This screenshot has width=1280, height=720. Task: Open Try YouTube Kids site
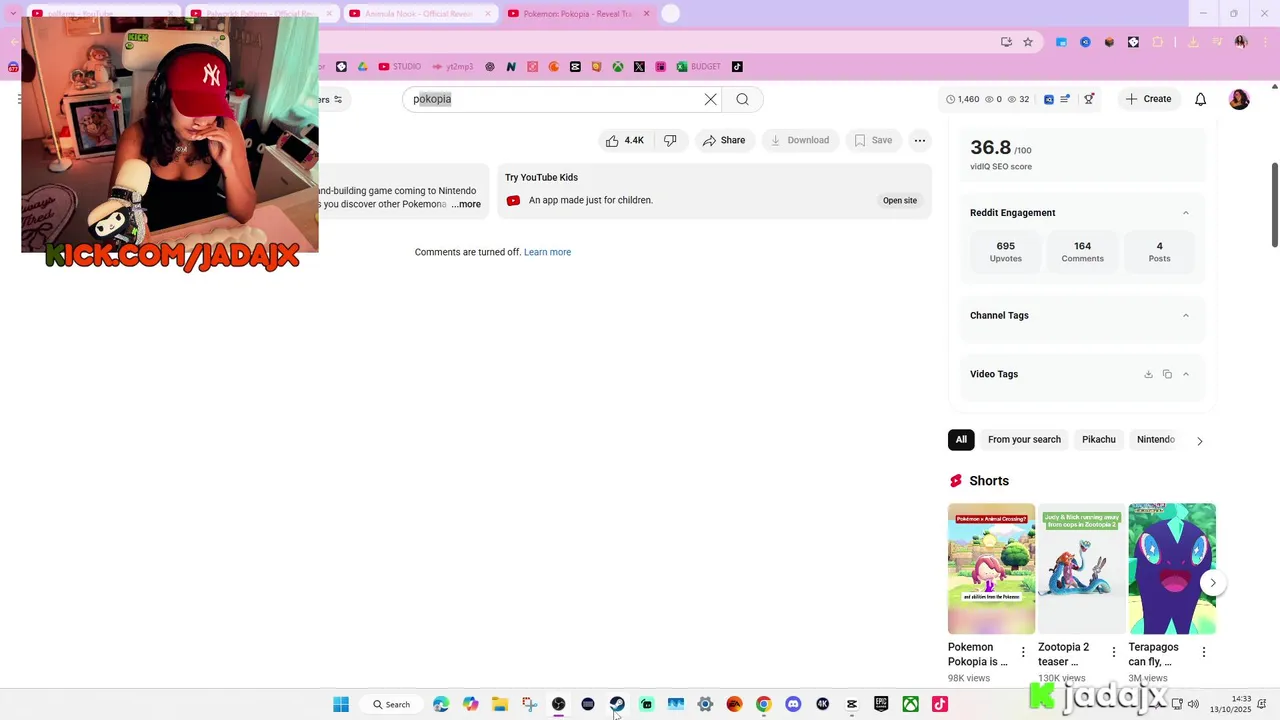click(x=899, y=200)
